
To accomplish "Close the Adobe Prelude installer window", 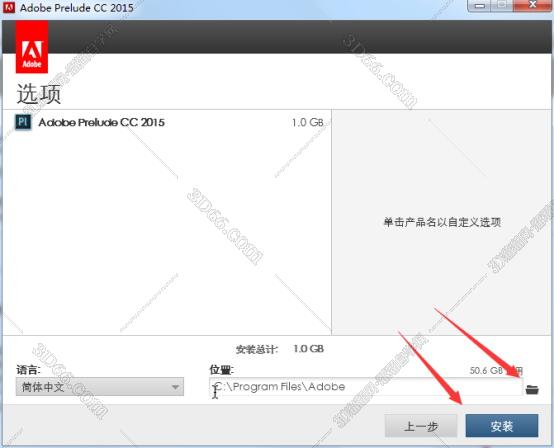I will click(x=532, y=5).
